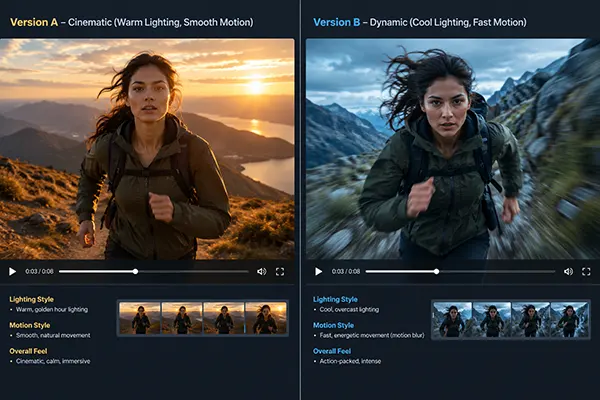
Task: Click 'Smooth, natural movement' text
Action: pyautogui.click(x=53, y=335)
